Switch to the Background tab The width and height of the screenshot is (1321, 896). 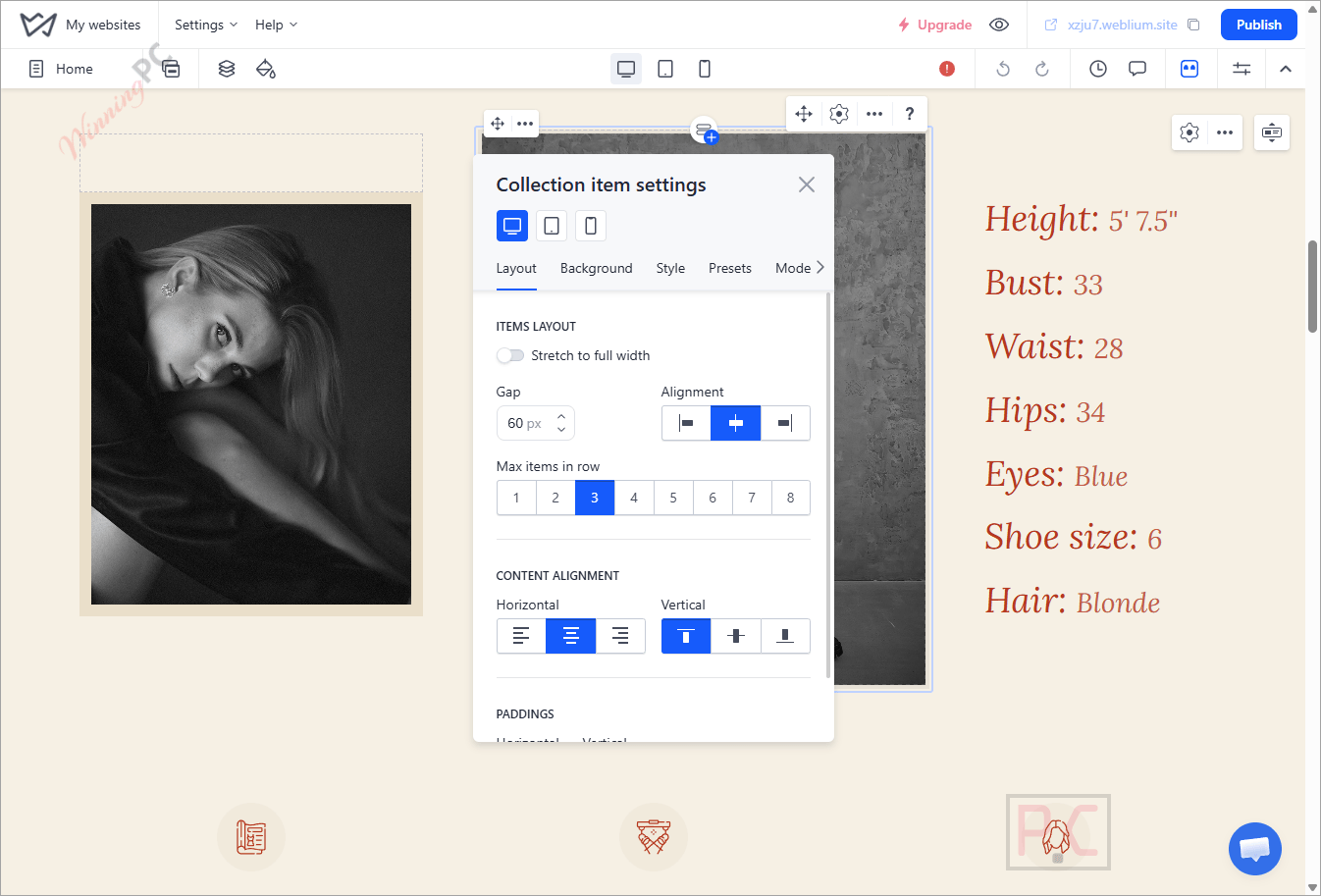click(597, 268)
